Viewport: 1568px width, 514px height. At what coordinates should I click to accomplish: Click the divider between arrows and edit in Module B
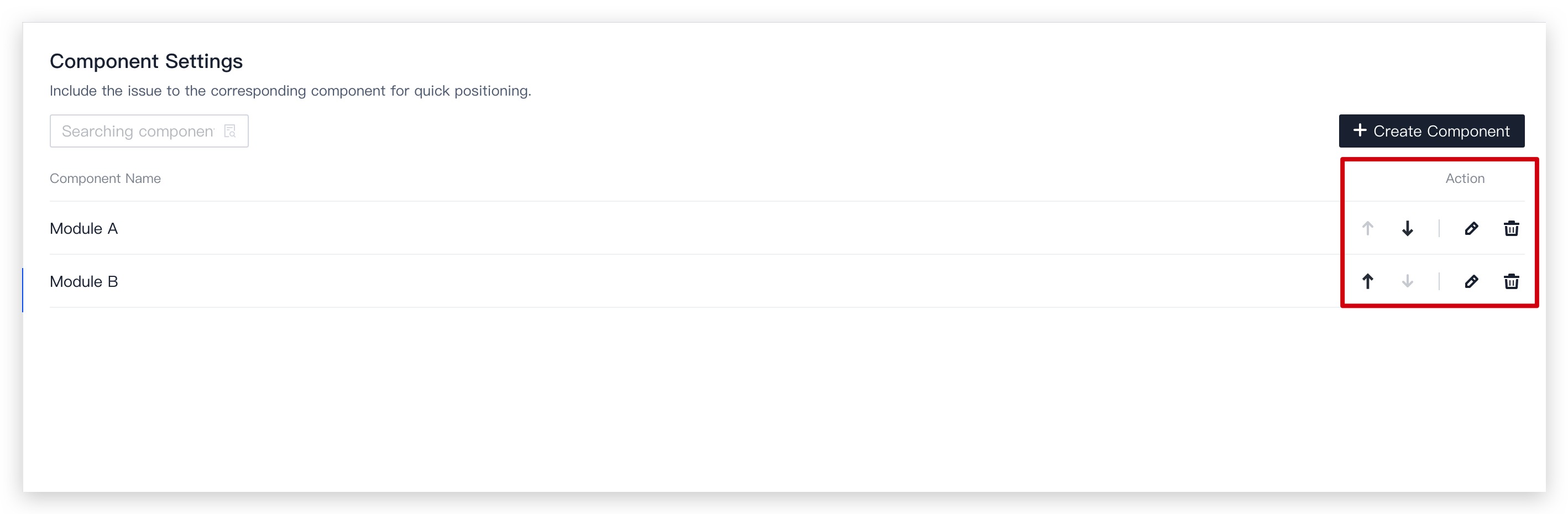[x=1439, y=281]
